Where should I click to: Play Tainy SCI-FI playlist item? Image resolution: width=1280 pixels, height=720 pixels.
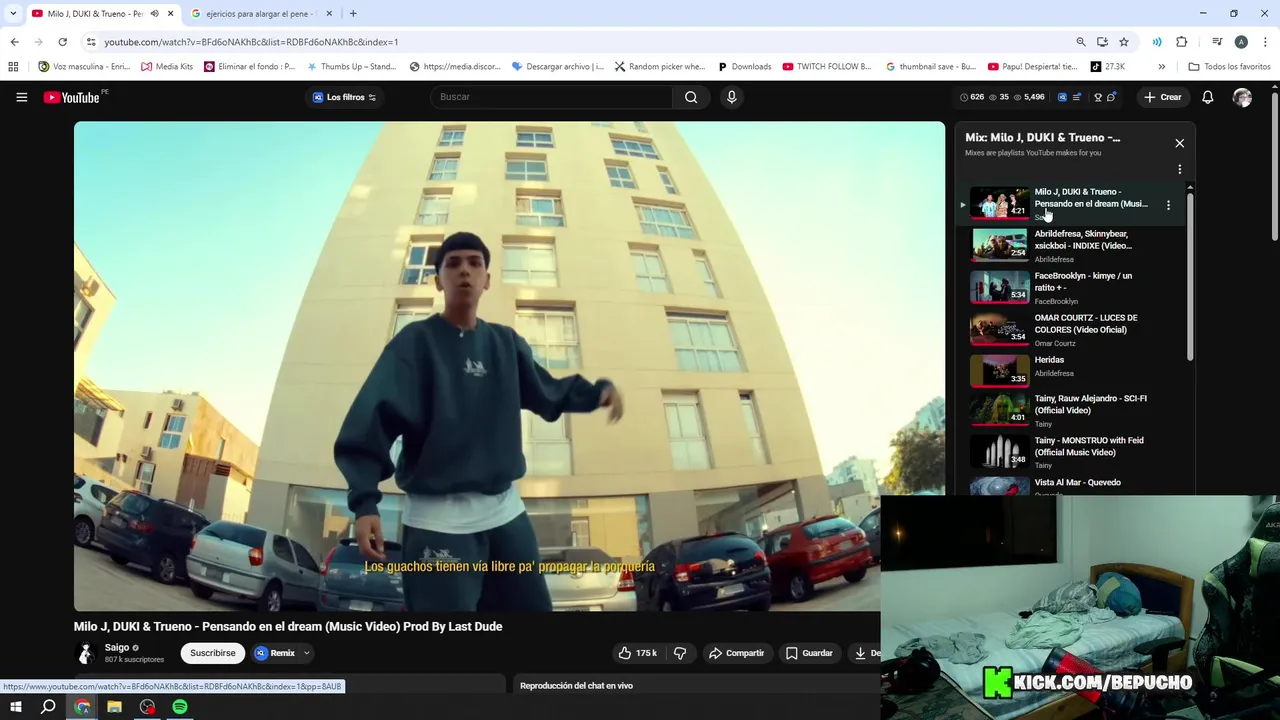pos(1070,410)
